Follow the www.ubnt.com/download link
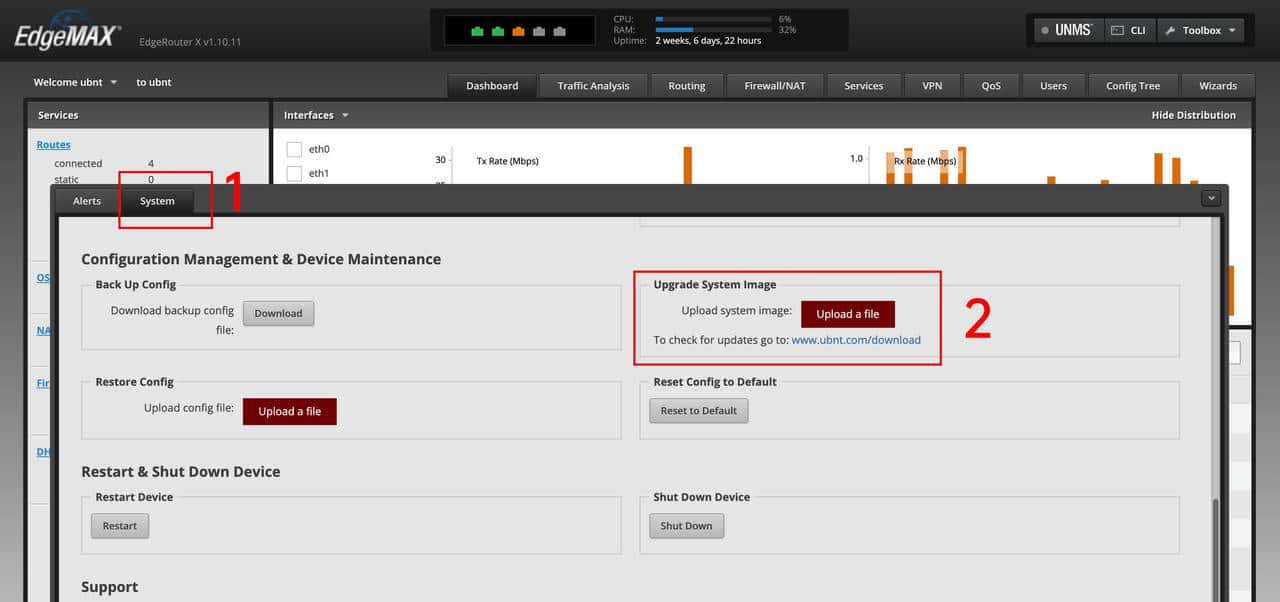 click(x=856, y=340)
